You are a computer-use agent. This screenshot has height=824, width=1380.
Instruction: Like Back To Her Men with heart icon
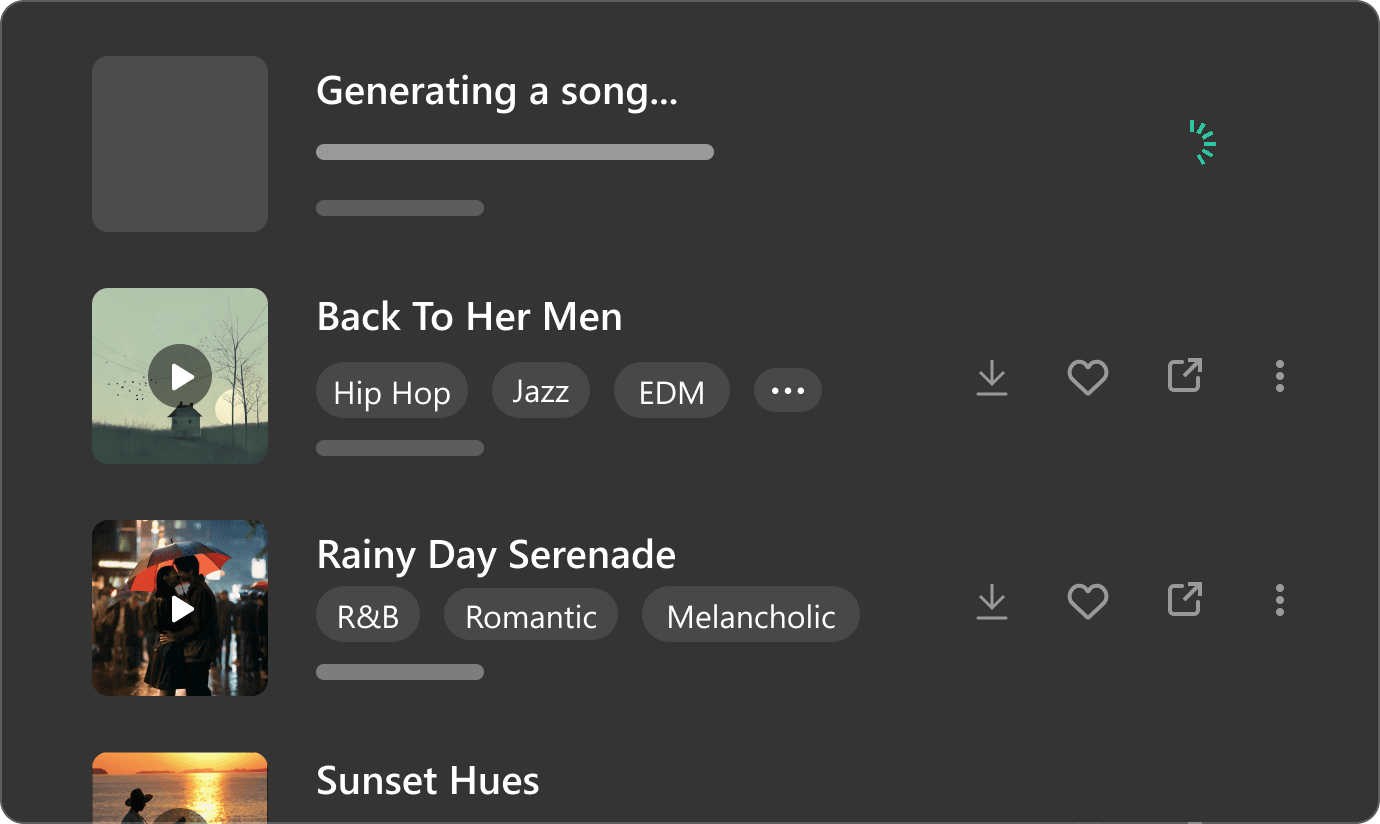(x=1088, y=378)
